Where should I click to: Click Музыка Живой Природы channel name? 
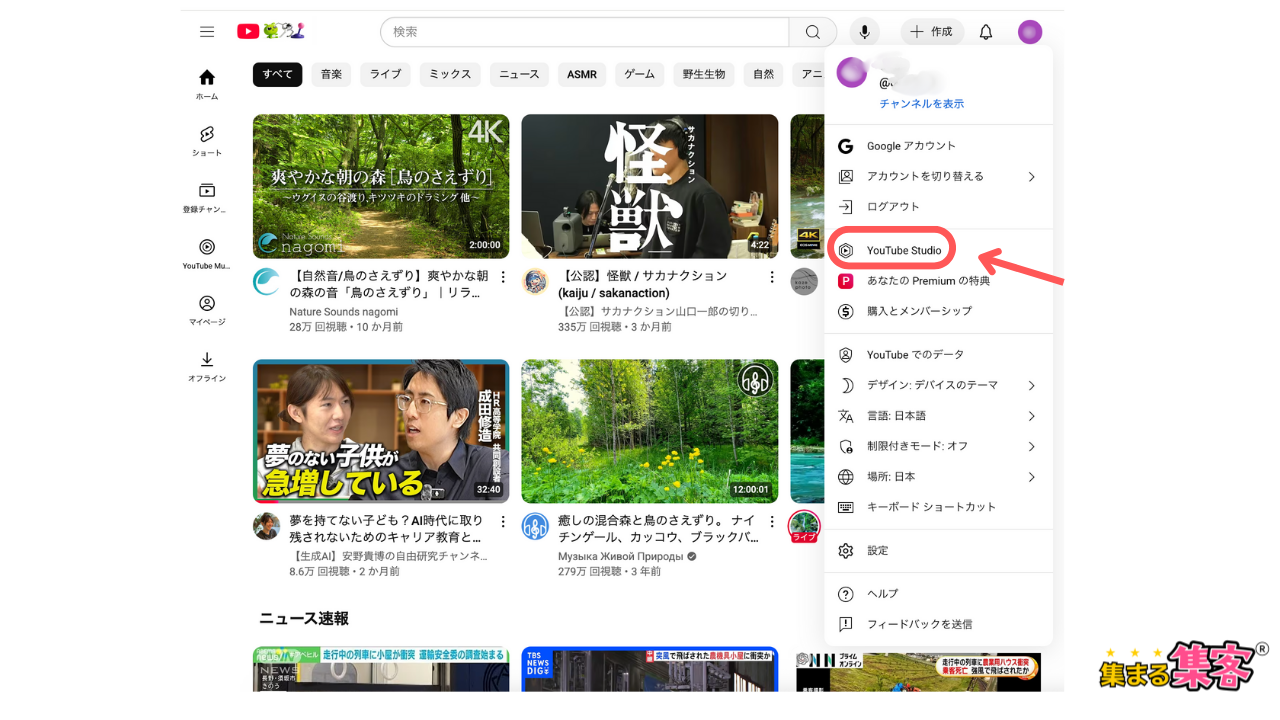point(621,557)
